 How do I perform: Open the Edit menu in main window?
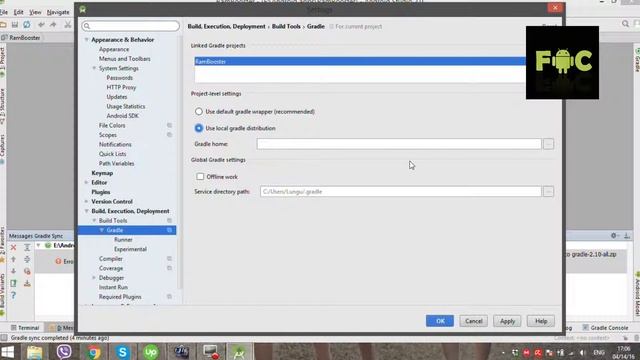click(18, 12)
